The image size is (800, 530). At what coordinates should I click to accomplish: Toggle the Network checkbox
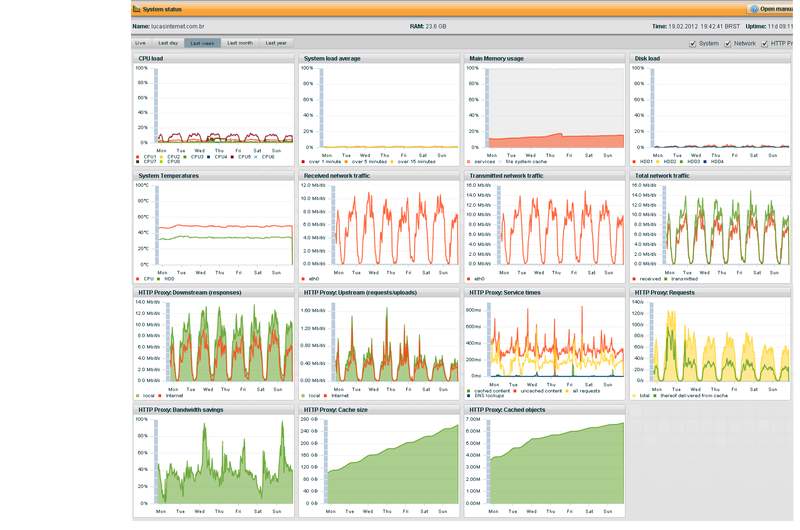(x=728, y=44)
